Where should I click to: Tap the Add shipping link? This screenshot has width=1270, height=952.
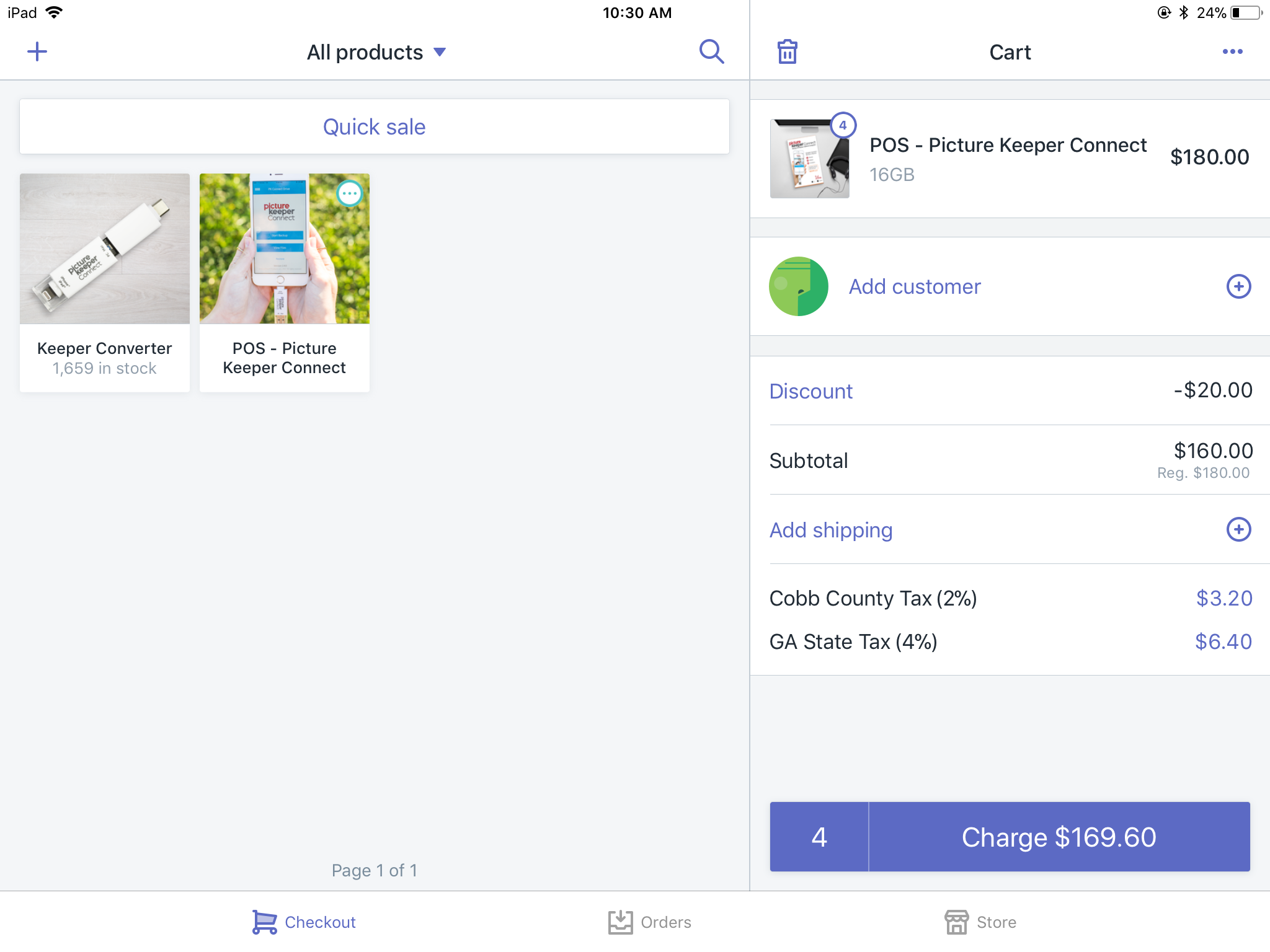tap(831, 530)
